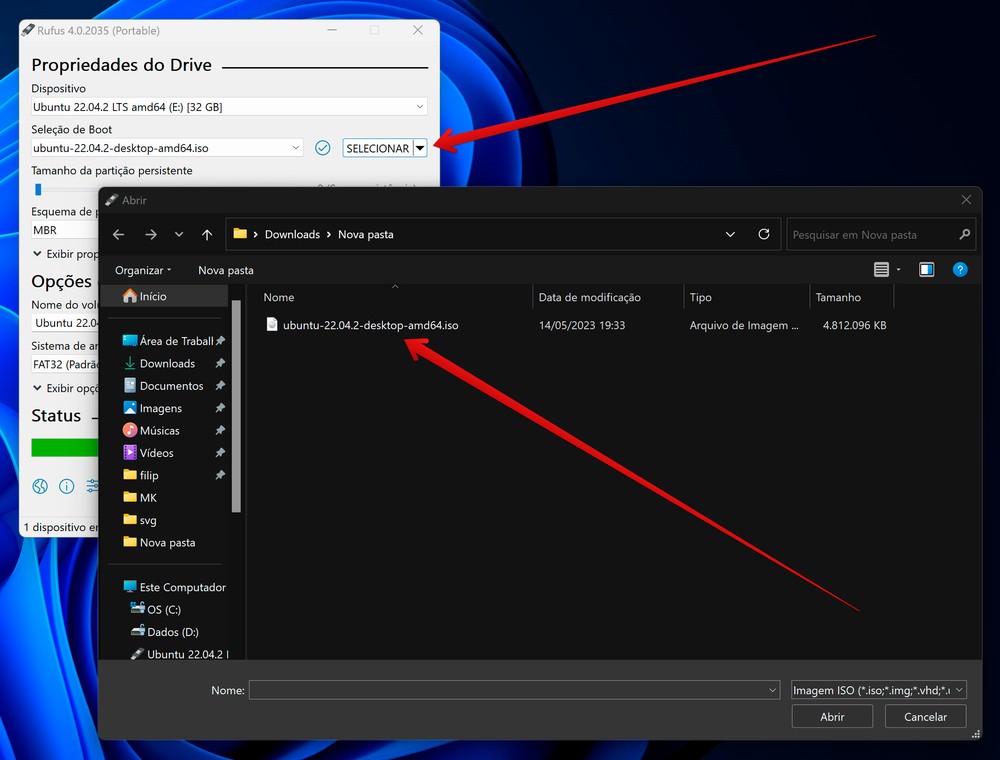Expand the SELECIONAR split arrow
1000x760 pixels.
click(x=420, y=148)
